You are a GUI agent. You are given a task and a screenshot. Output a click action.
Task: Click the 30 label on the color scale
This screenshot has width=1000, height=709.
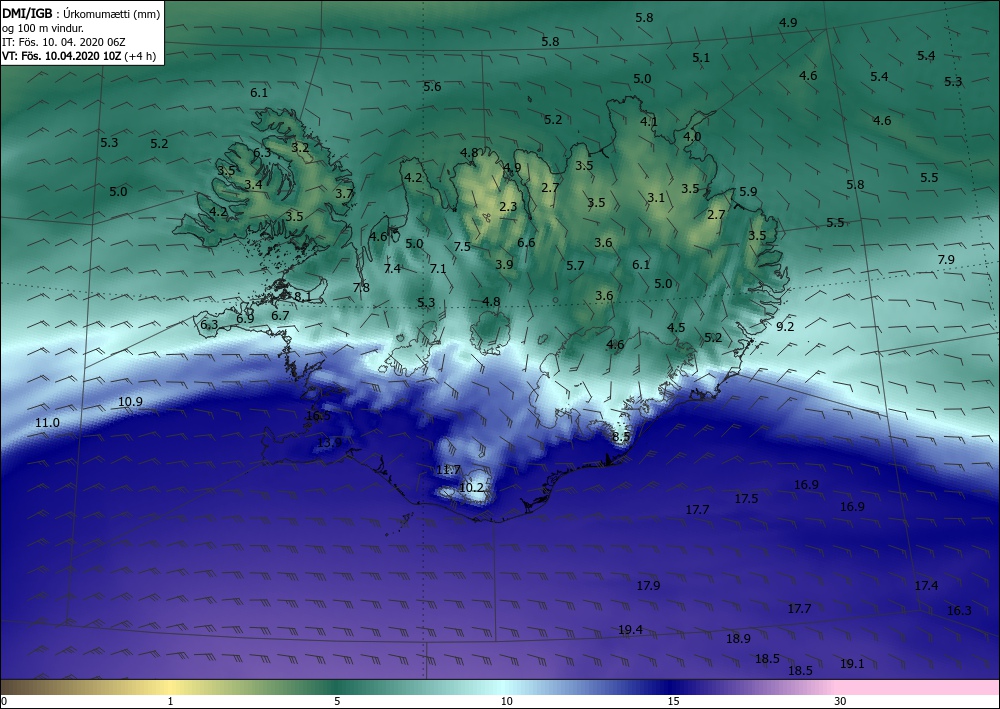(841, 701)
